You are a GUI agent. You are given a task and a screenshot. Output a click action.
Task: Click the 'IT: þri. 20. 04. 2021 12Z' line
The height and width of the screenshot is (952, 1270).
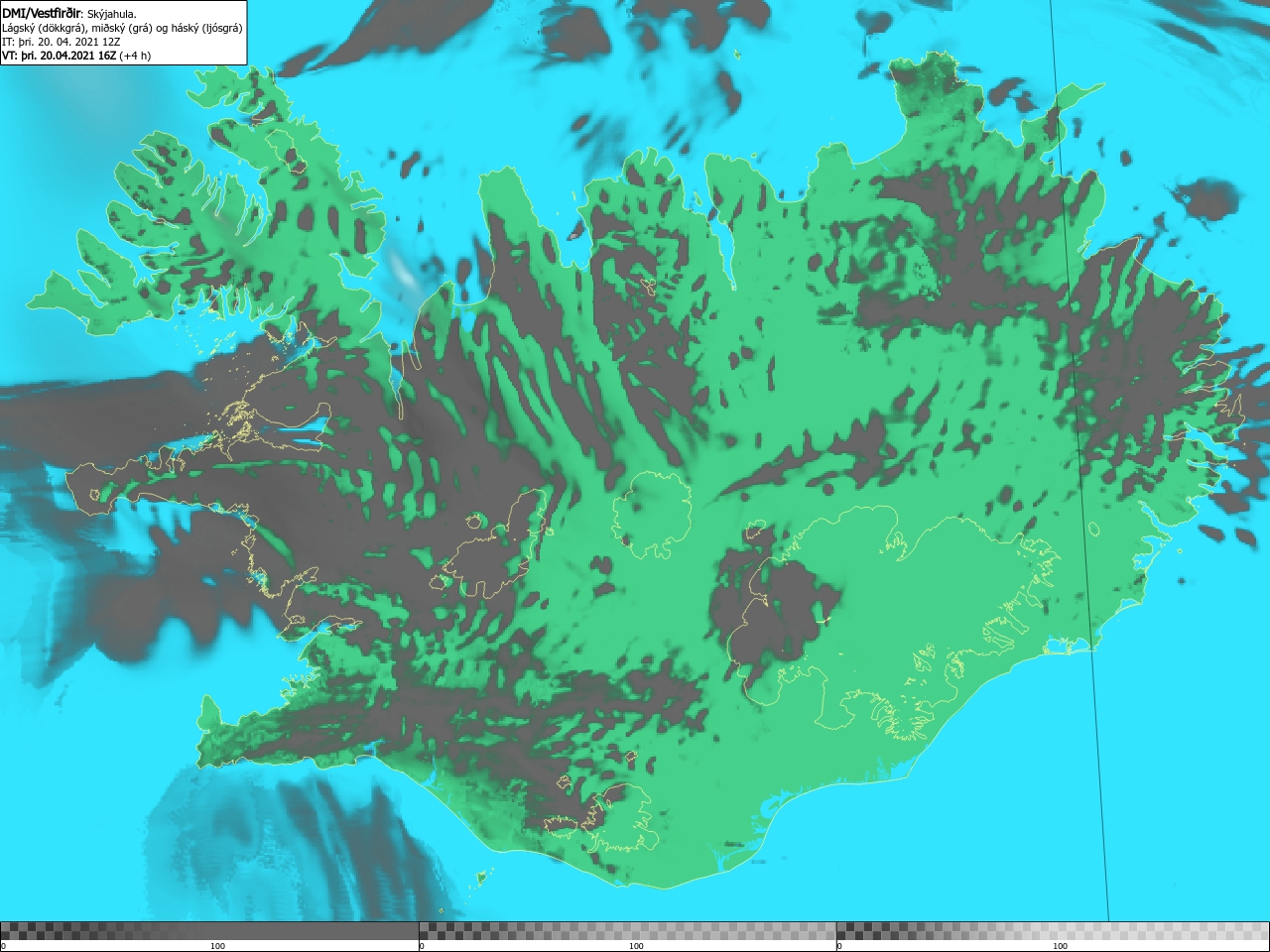(62, 42)
